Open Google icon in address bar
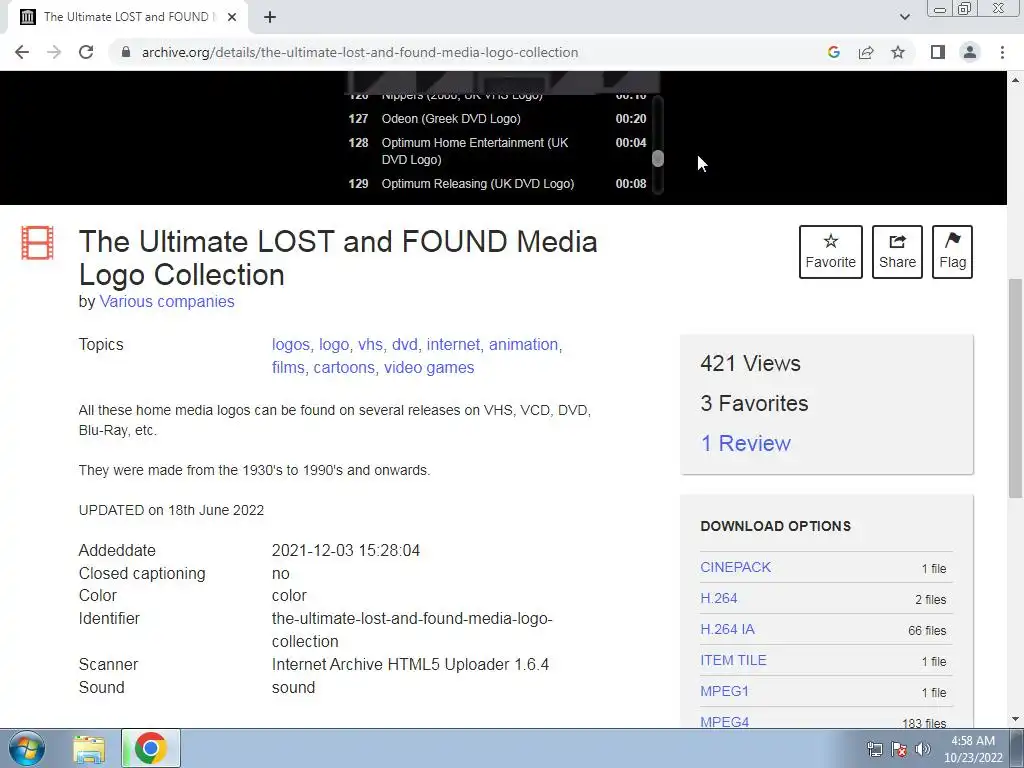Image resolution: width=1024 pixels, height=768 pixels. (833, 52)
